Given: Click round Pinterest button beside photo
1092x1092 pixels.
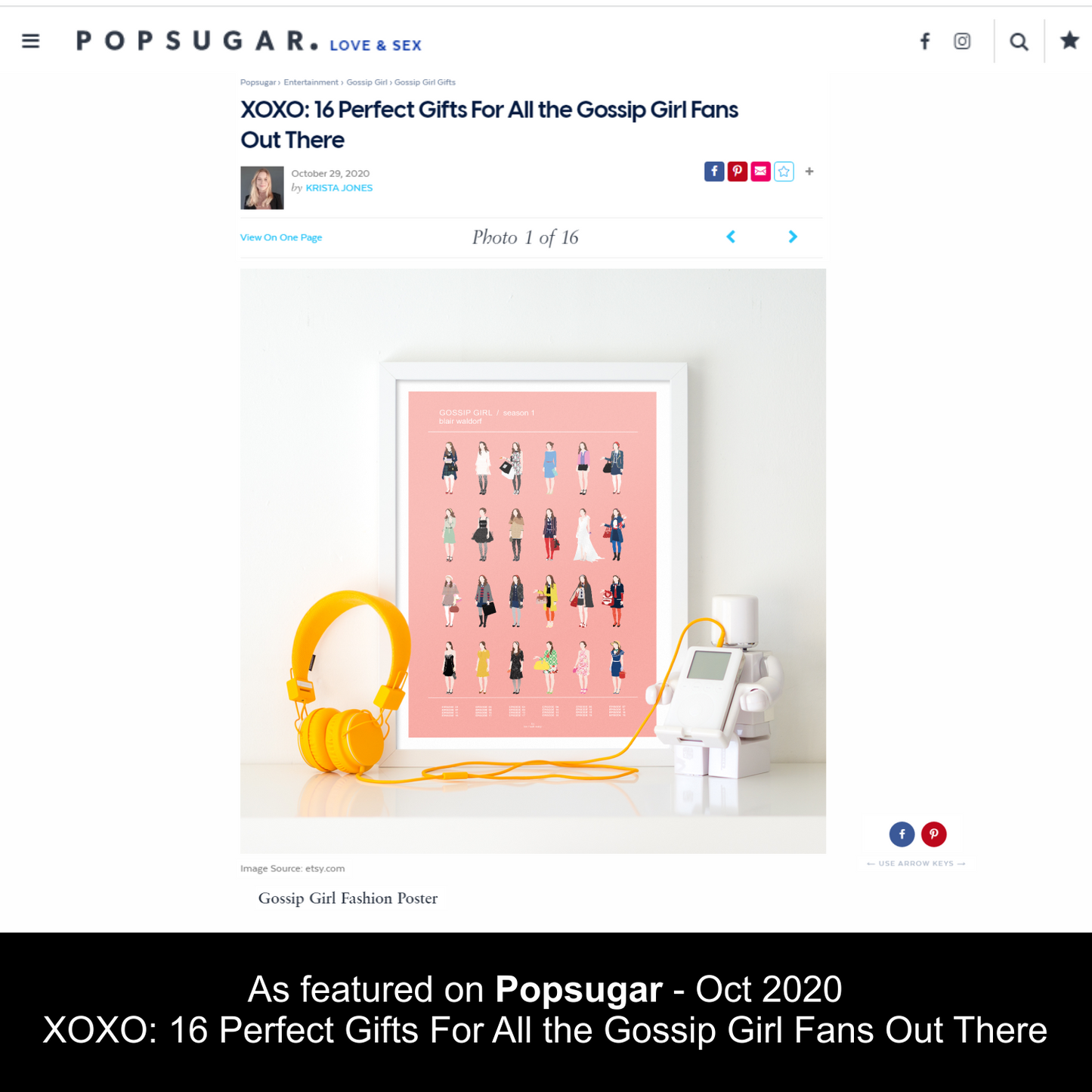Looking at the screenshot, I should (934, 834).
